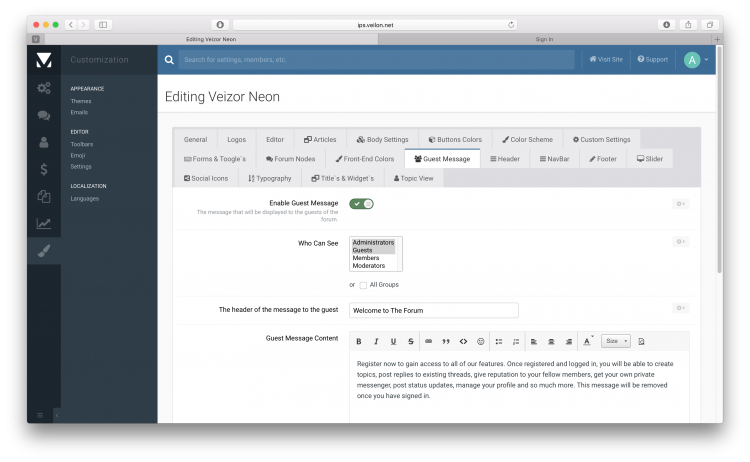
Task: Center align text in editor
Action: coord(551,341)
